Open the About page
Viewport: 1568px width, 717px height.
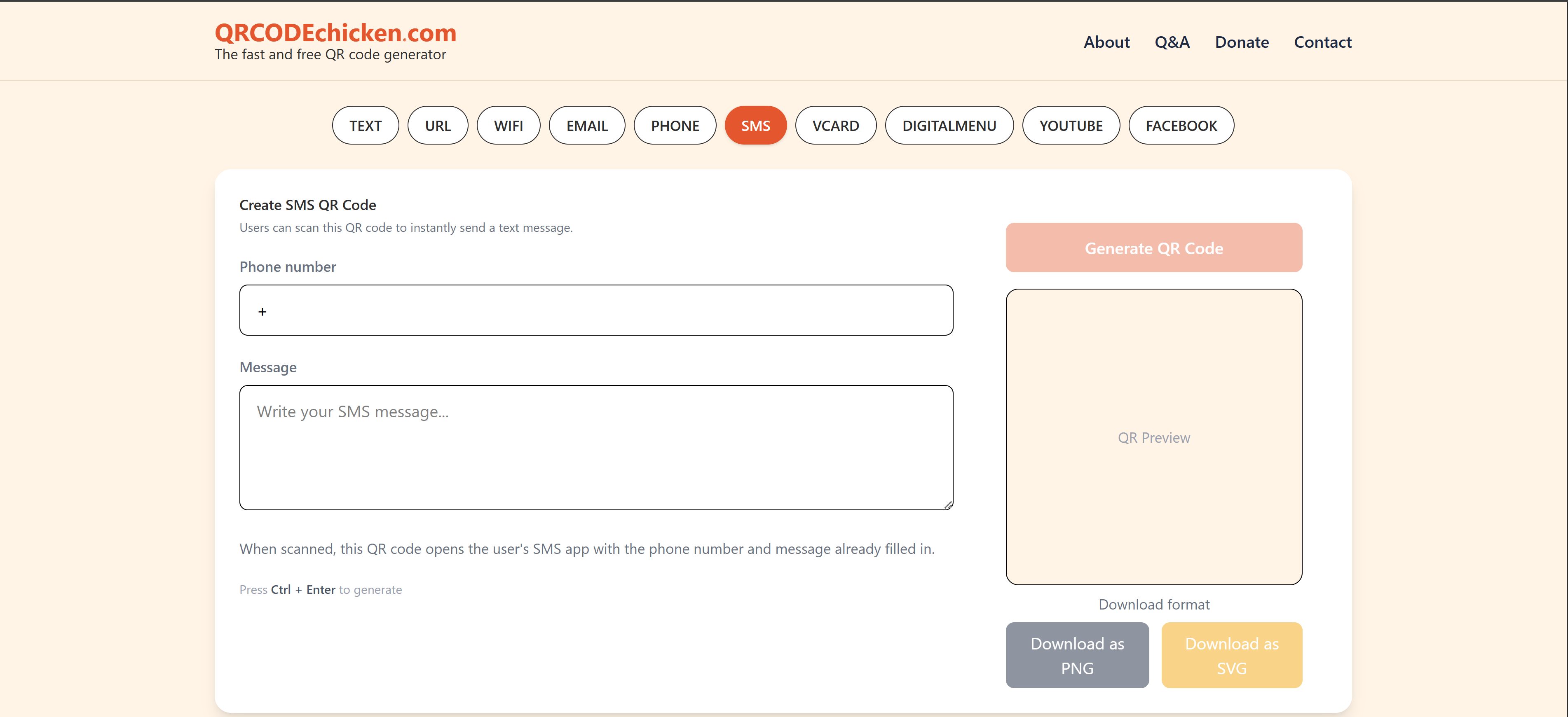pyautogui.click(x=1106, y=42)
